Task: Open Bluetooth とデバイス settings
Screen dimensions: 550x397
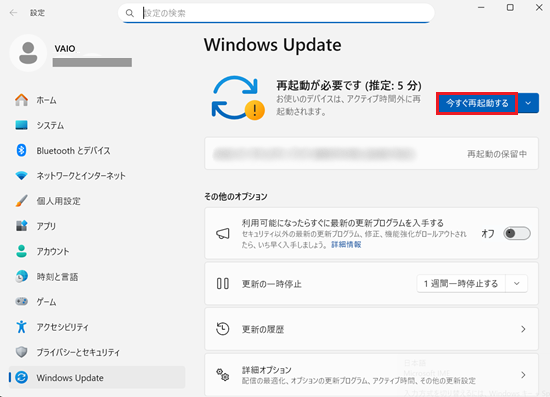Action: [x=97, y=150]
